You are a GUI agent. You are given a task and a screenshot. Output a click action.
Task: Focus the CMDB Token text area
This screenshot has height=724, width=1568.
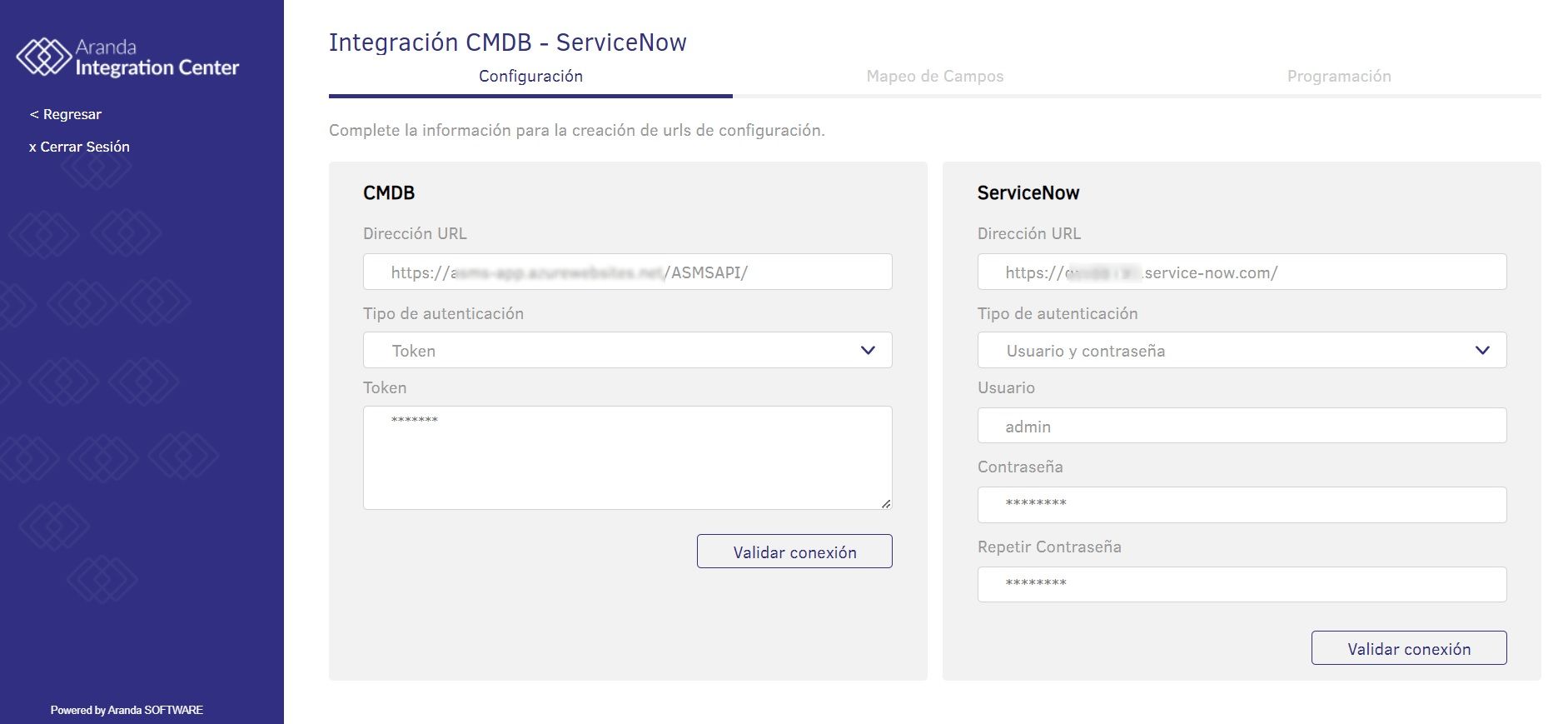tap(627, 457)
